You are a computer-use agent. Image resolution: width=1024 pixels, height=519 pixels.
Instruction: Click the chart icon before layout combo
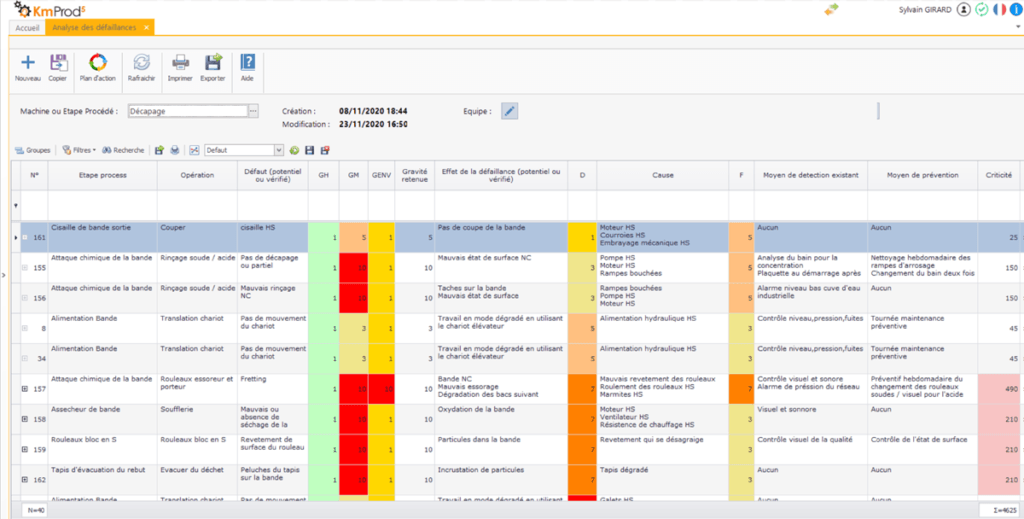tap(194, 150)
